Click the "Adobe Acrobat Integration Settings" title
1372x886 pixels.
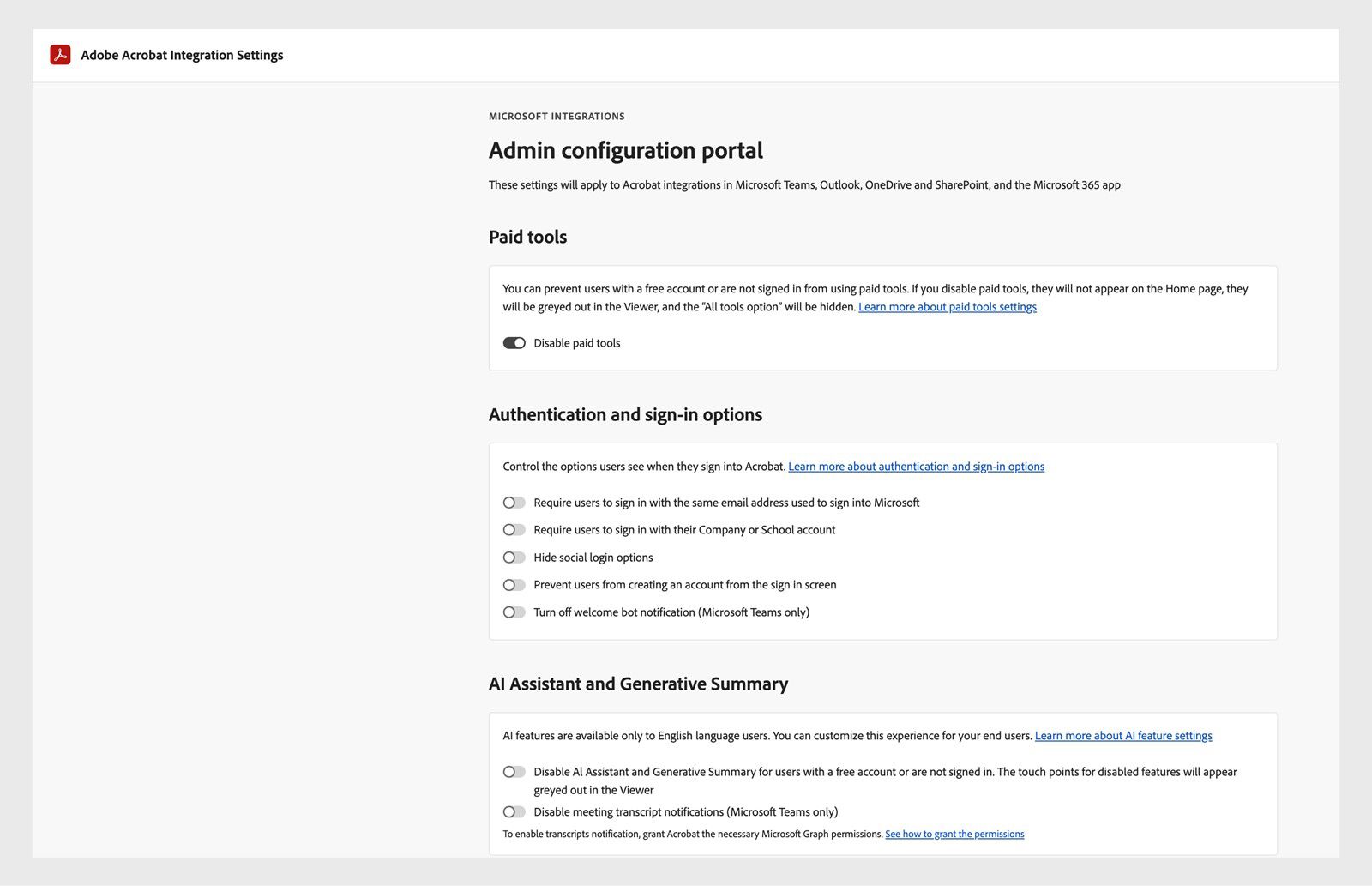coord(181,54)
